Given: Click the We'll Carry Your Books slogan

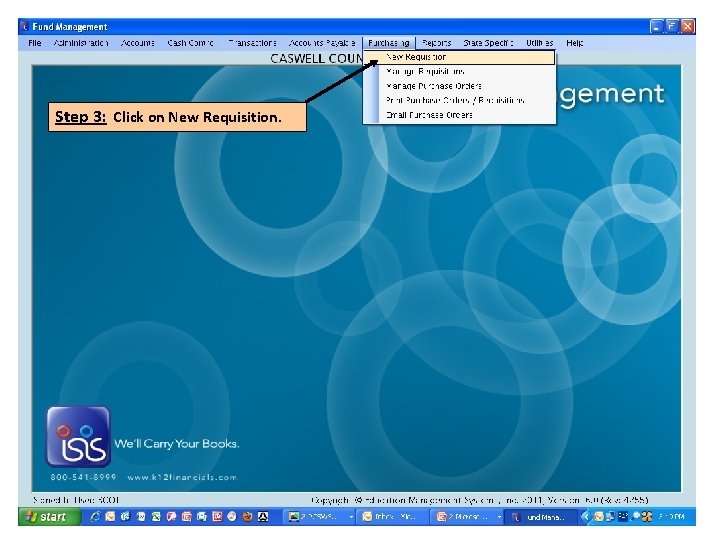Looking at the screenshot, I should 177,444.
